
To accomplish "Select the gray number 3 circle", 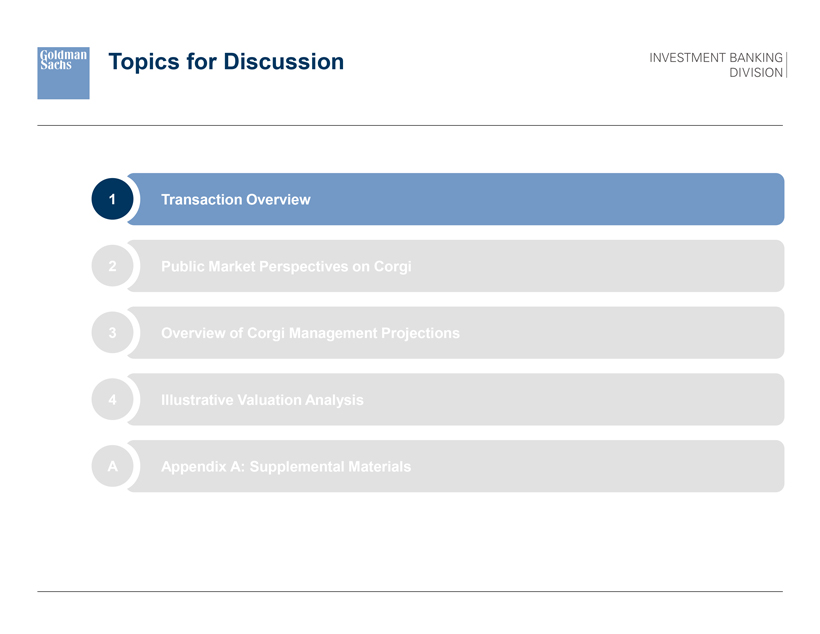I will pos(113,333).
